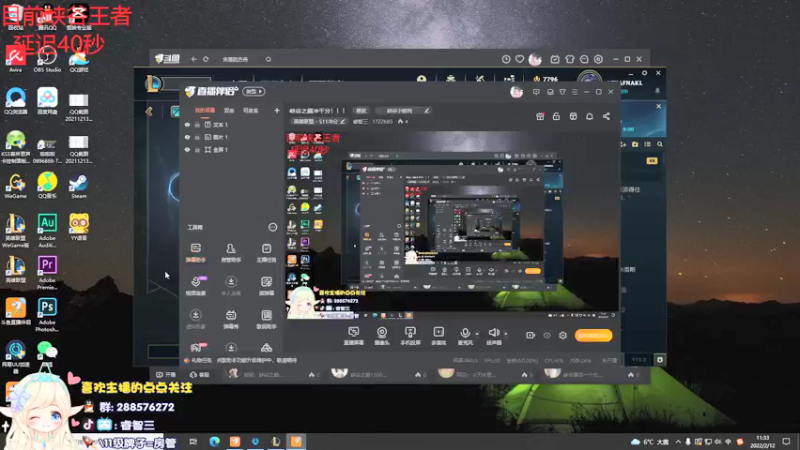
Task: Click the orange start/stop live button
Action: tap(593, 335)
